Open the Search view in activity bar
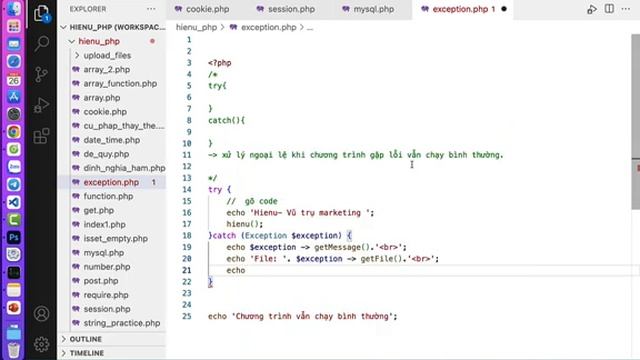 (x=42, y=43)
